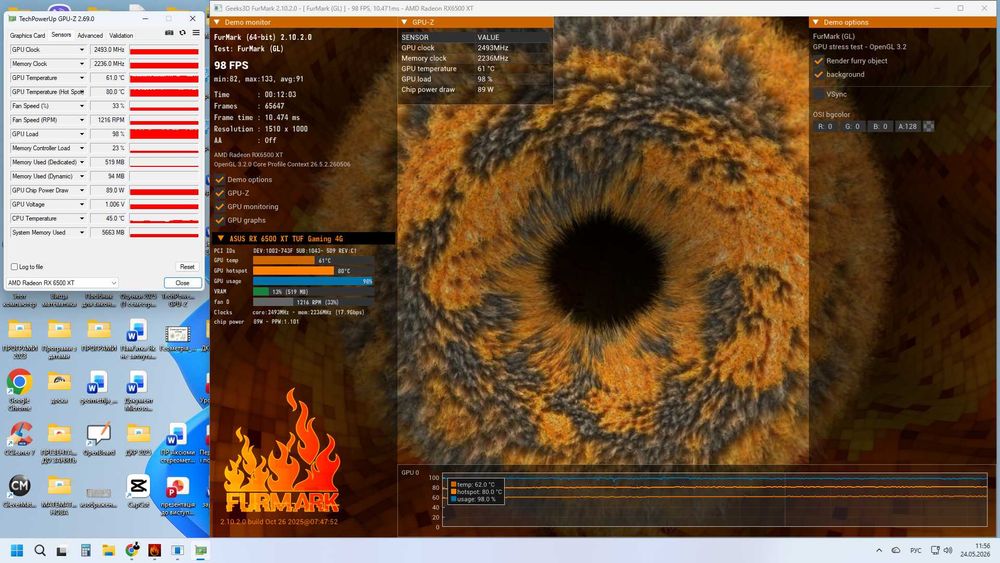This screenshot has height=563, width=1000.
Task: Open the OpenBoard desktop shortcut
Action: (x=99, y=439)
